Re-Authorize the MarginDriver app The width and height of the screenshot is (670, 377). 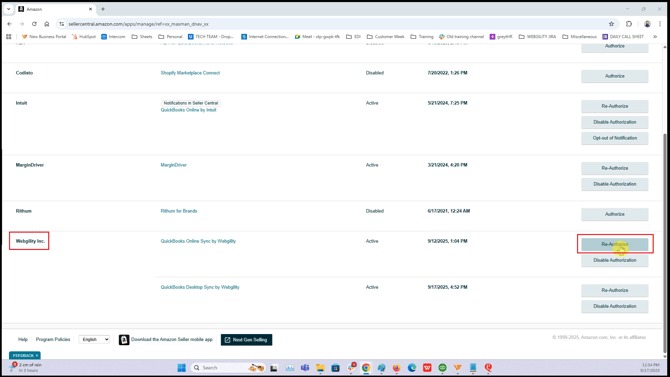pos(614,168)
